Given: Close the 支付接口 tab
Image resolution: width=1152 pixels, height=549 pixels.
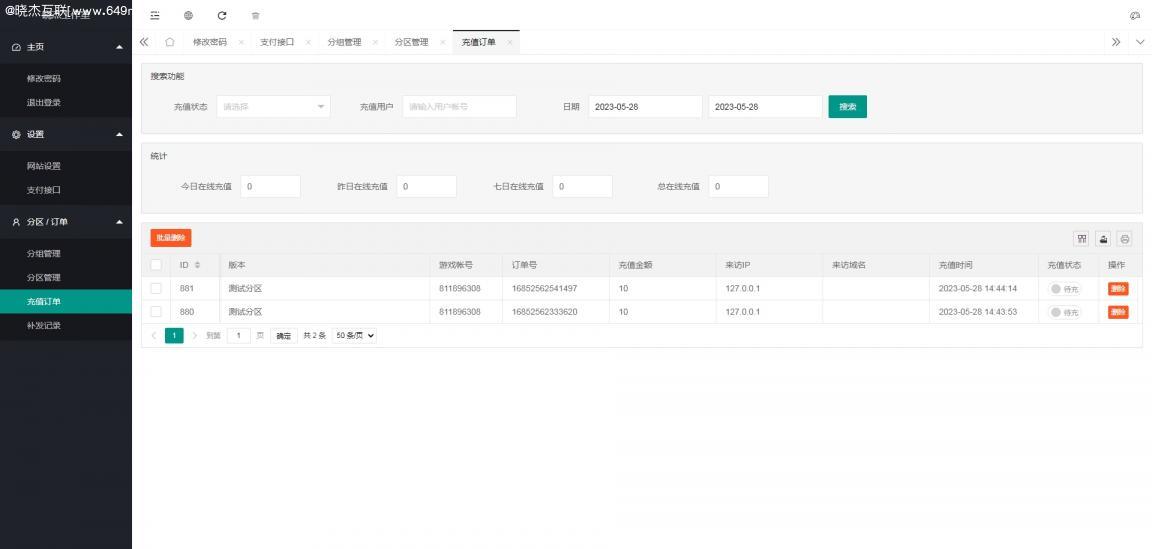Looking at the screenshot, I should 308,43.
